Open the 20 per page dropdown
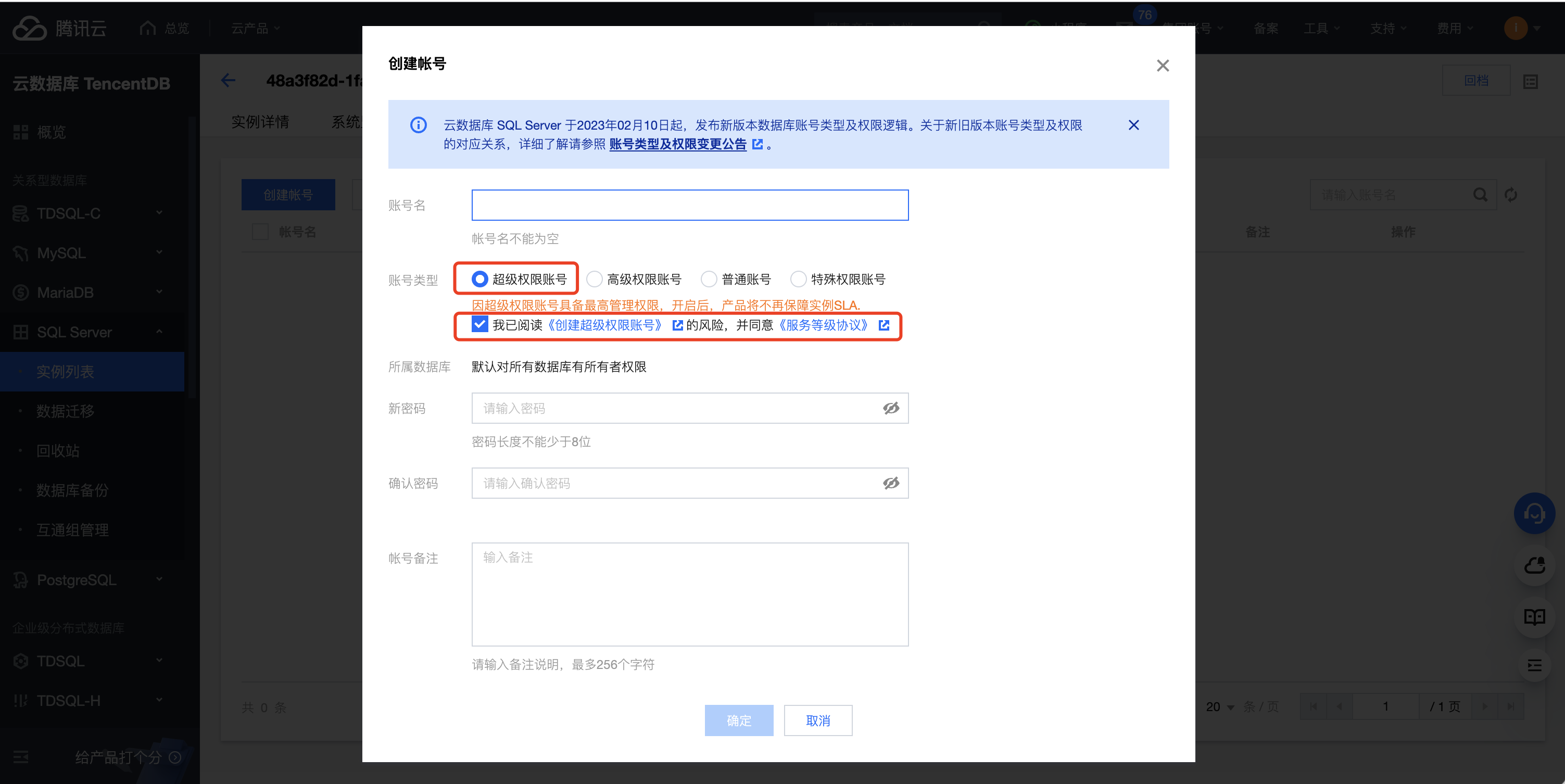This screenshot has height=784, width=1565. point(1220,707)
